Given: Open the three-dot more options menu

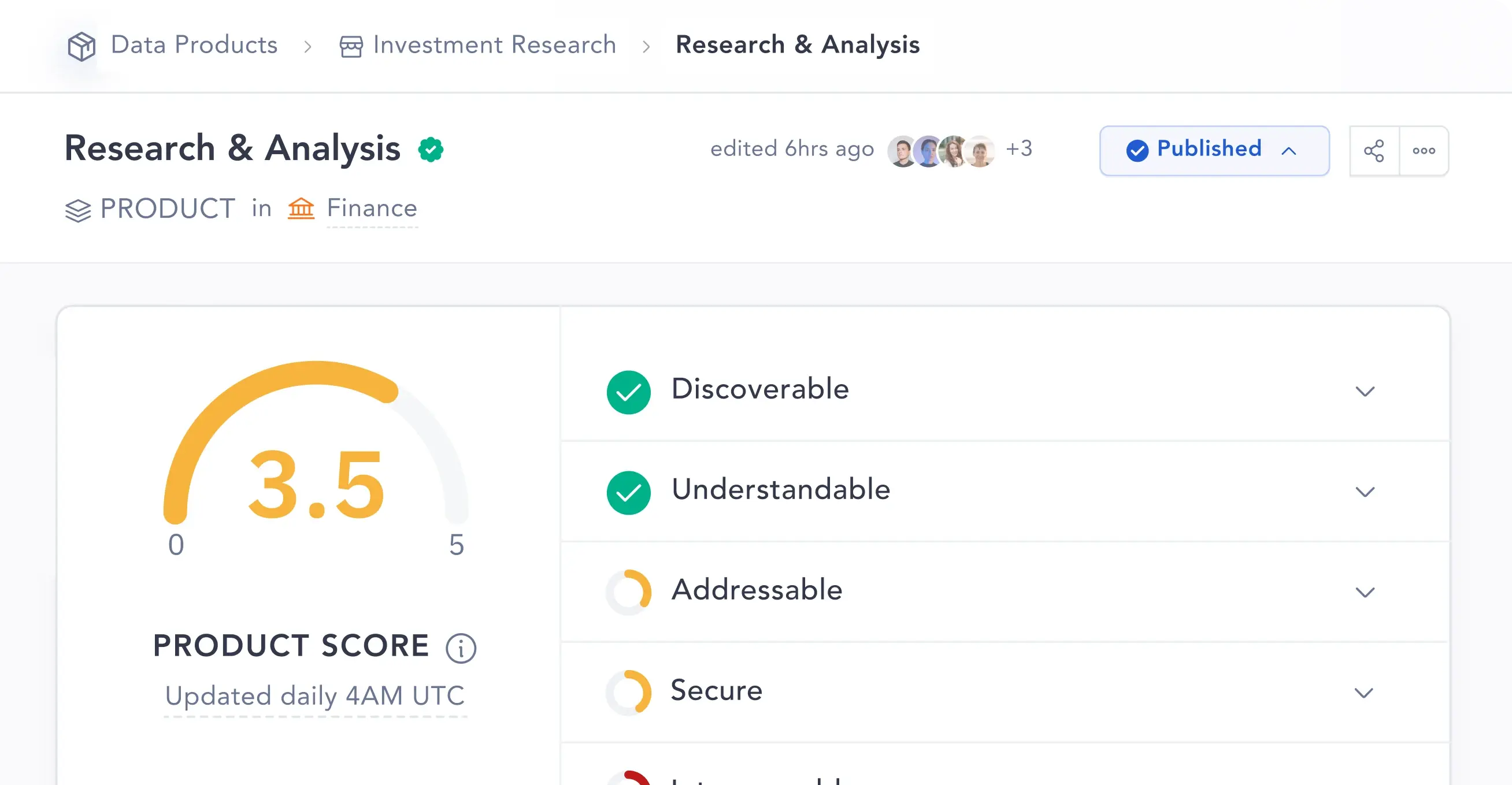Looking at the screenshot, I should pos(1424,151).
